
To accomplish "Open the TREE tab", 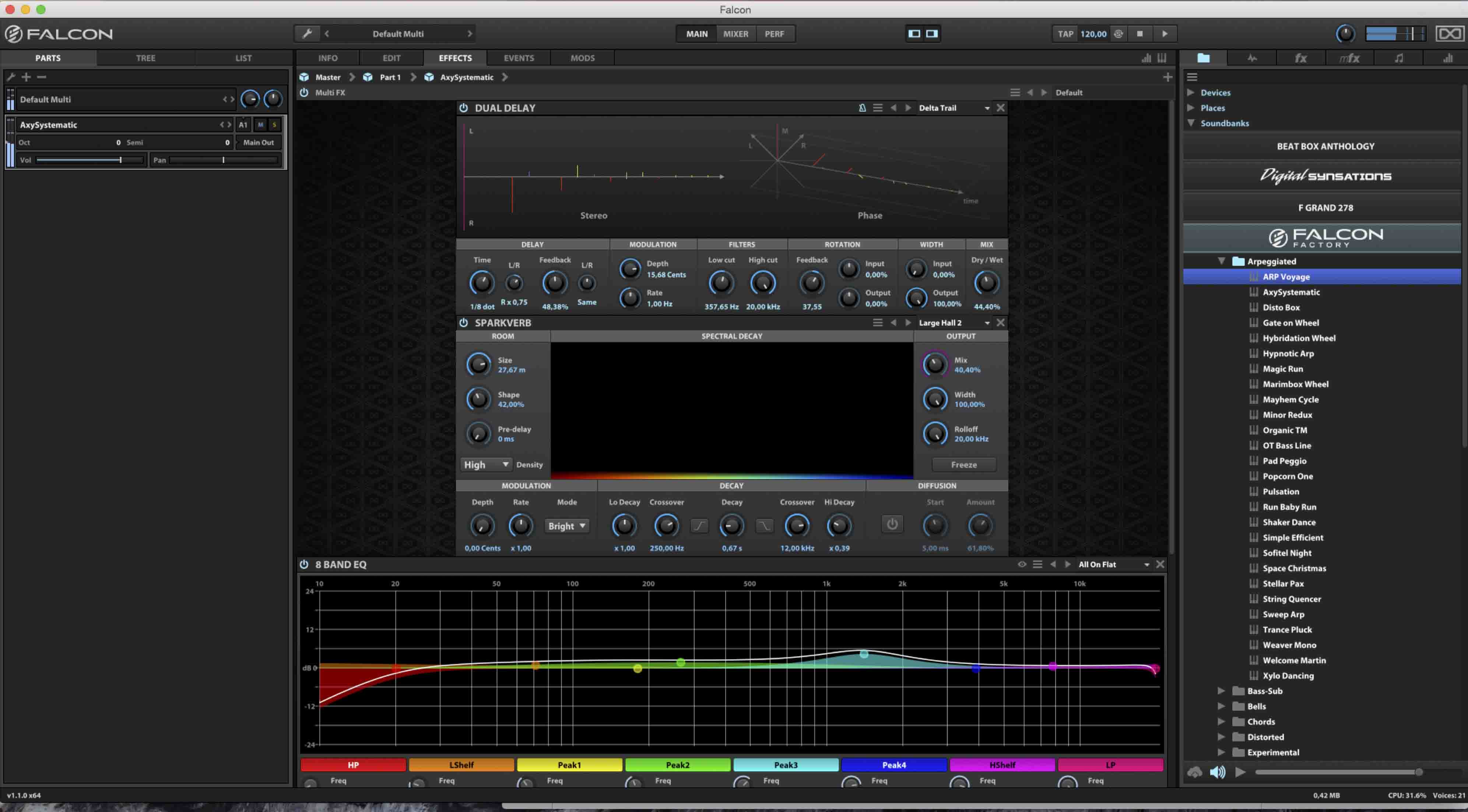I will [146, 58].
